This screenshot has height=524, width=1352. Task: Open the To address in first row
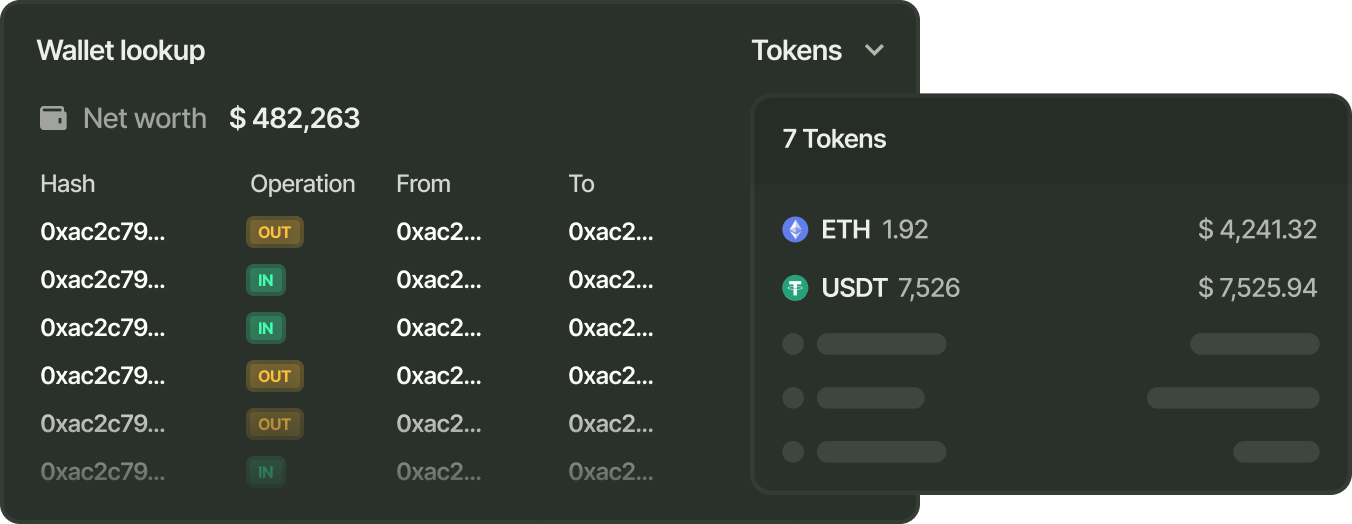(610, 233)
